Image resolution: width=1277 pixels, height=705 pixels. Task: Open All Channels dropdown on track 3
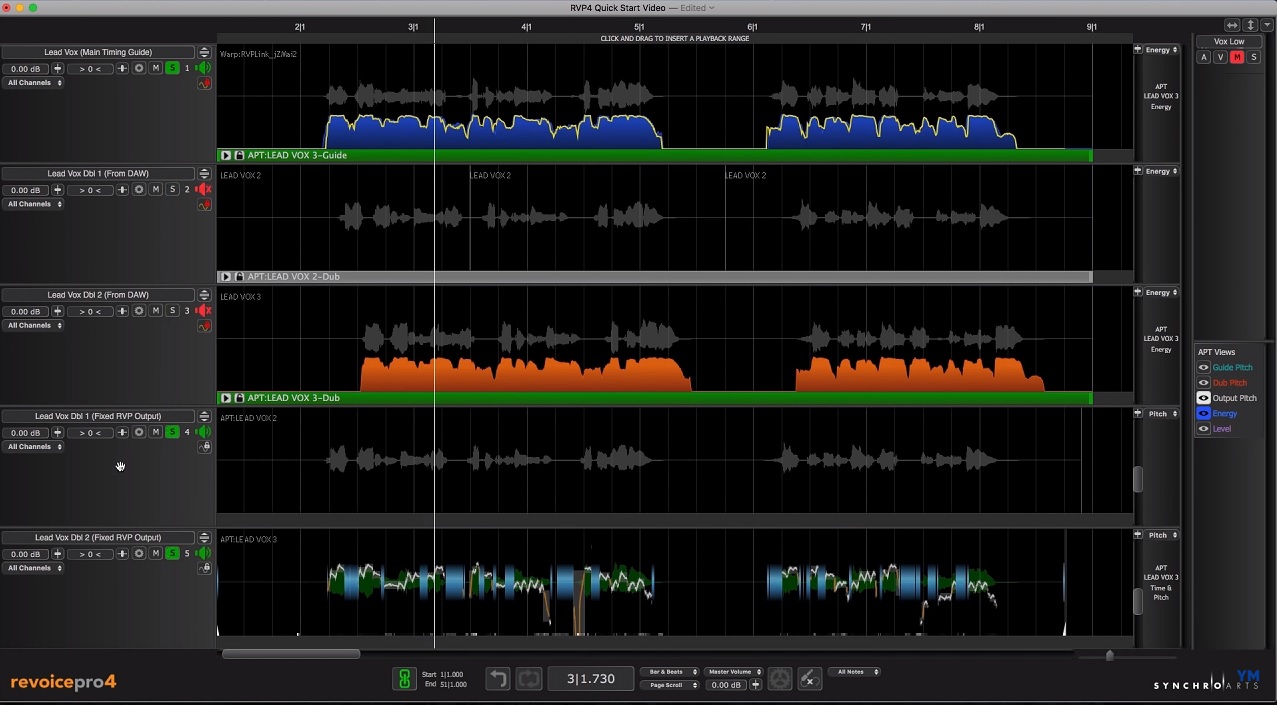coord(35,325)
